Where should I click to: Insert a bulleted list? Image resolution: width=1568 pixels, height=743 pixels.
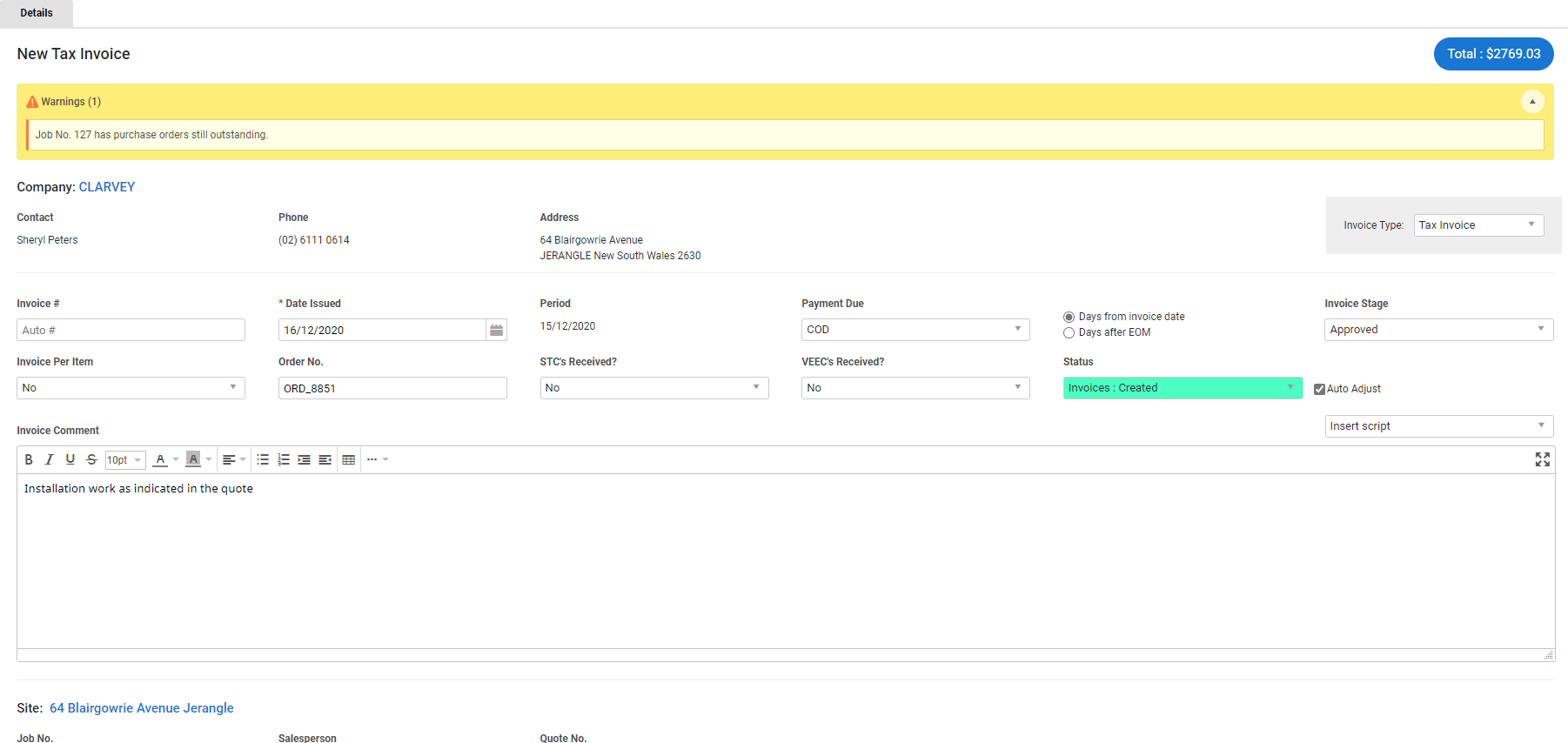(x=263, y=459)
